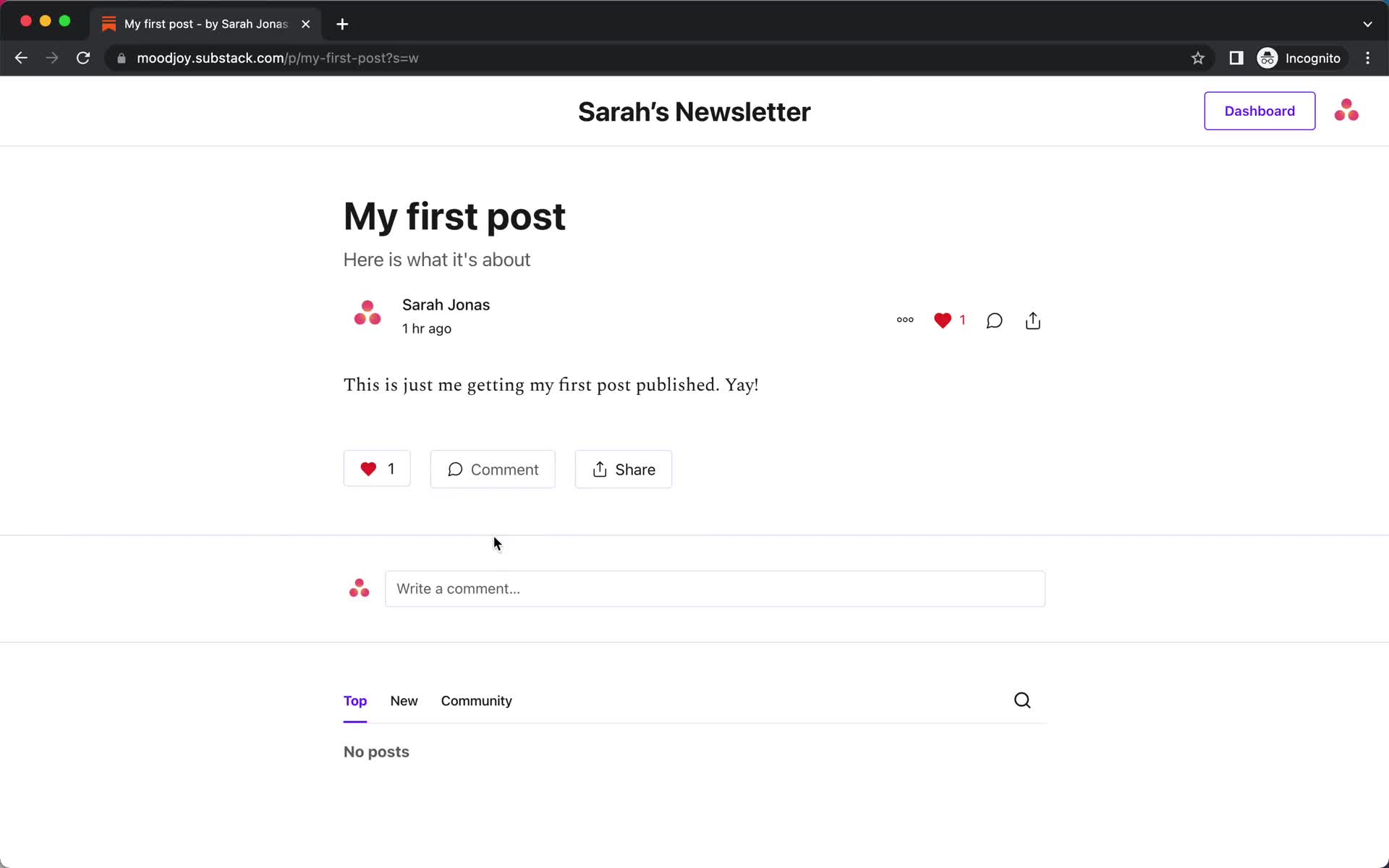The height and width of the screenshot is (868, 1389).
Task: Open a new browser tab
Action: coord(342,24)
